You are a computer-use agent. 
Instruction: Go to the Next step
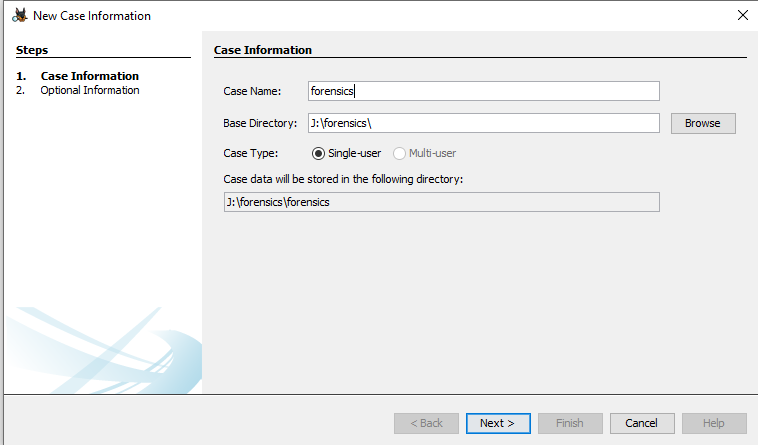[498, 423]
